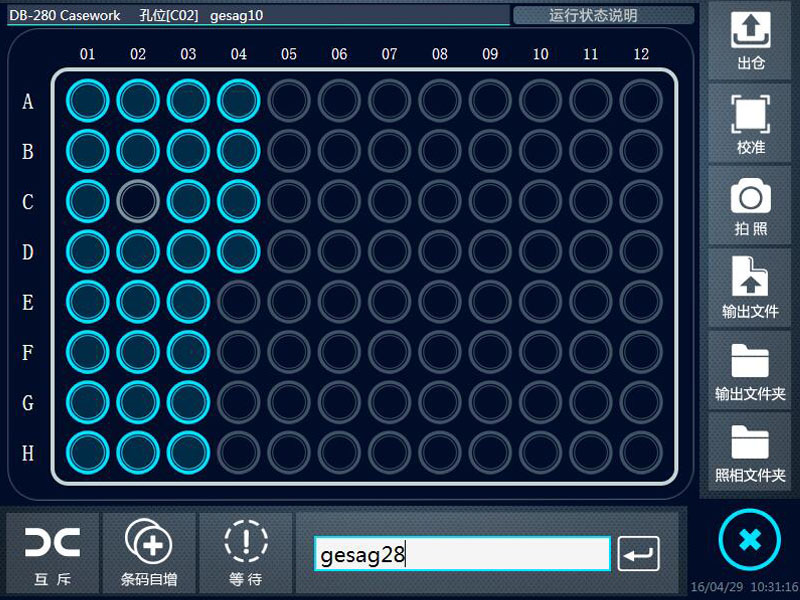Click the 运行状态说明 status description button
The image size is (800, 600).
(604, 15)
